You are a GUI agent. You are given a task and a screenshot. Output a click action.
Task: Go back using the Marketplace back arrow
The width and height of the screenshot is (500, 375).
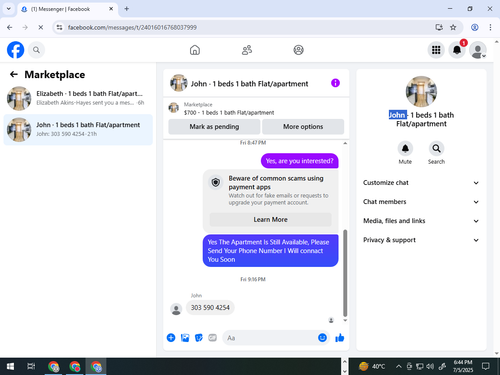coord(14,74)
